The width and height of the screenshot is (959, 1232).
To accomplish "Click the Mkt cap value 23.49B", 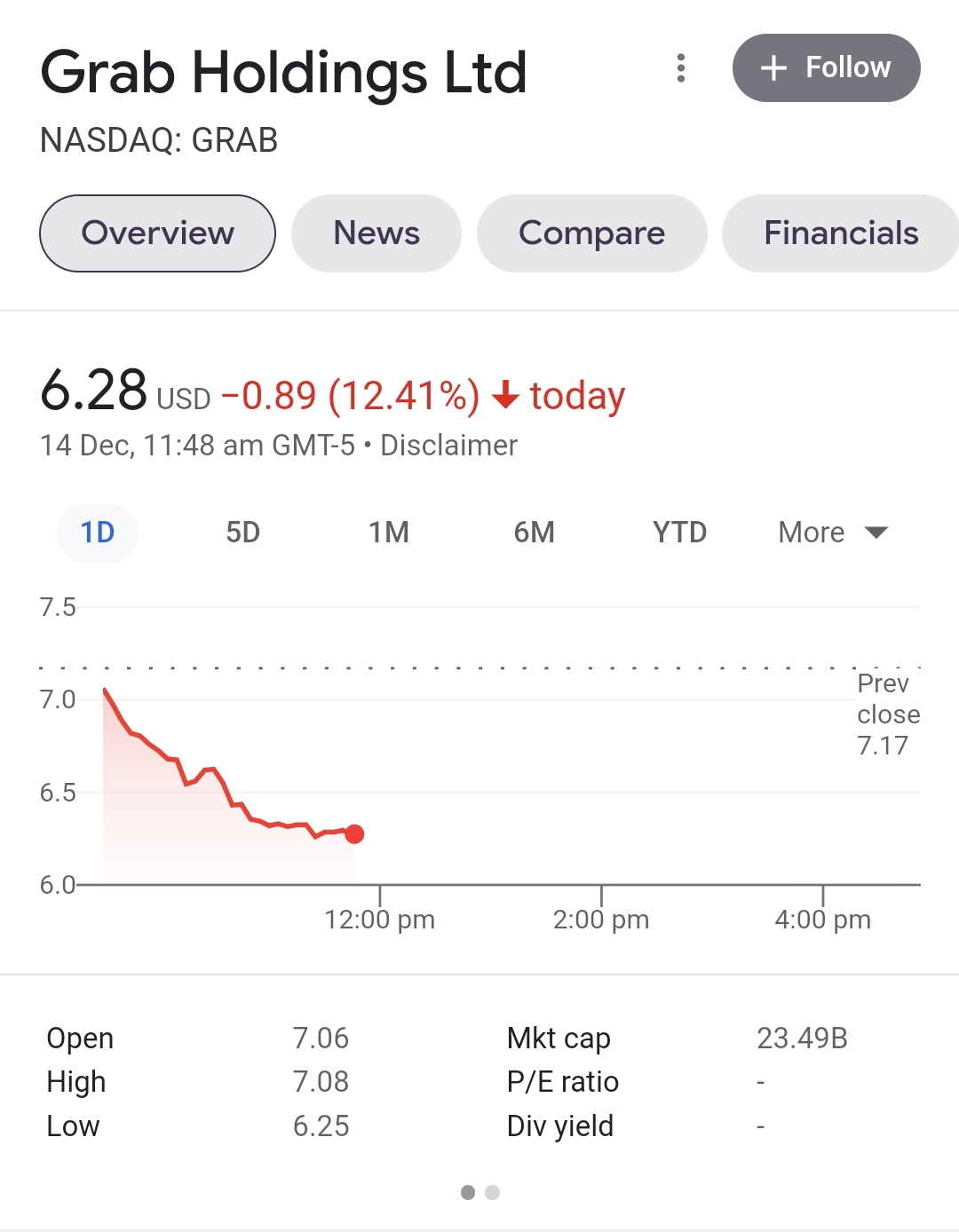I will coord(803,1039).
